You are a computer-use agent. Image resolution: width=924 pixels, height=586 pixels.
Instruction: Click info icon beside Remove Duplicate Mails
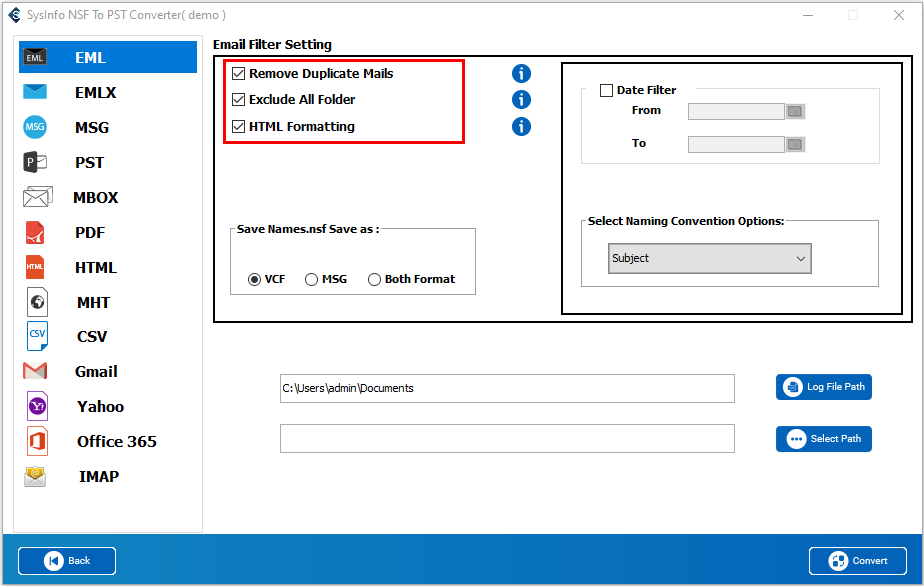click(x=521, y=74)
